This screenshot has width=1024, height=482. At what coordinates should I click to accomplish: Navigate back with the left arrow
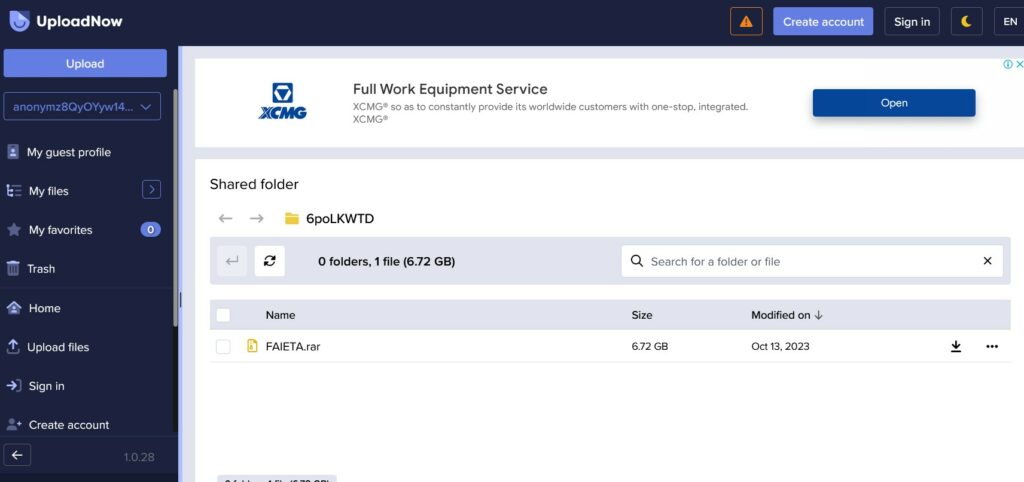(x=225, y=219)
